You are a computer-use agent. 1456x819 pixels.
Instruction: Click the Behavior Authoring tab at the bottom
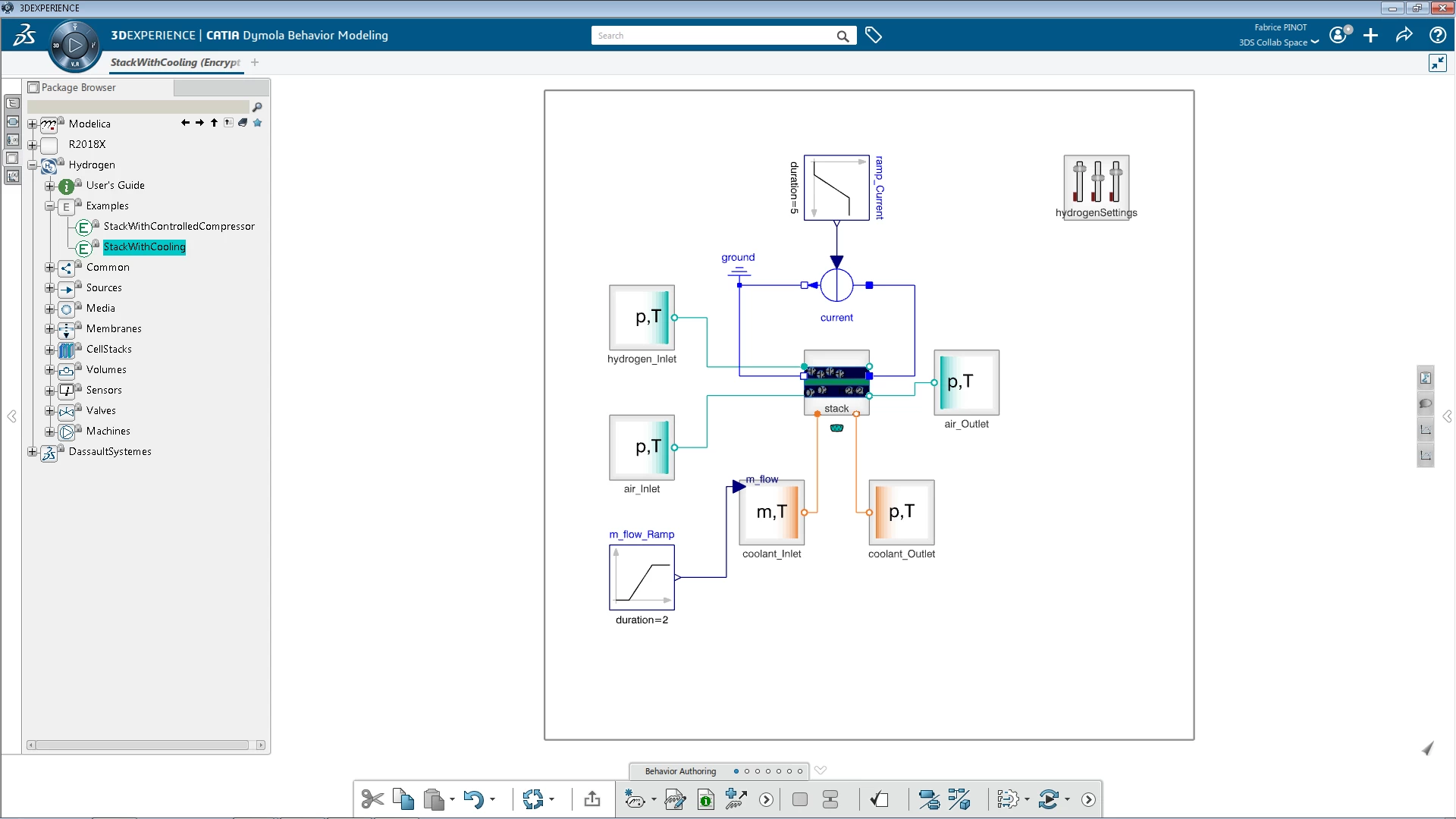point(679,770)
